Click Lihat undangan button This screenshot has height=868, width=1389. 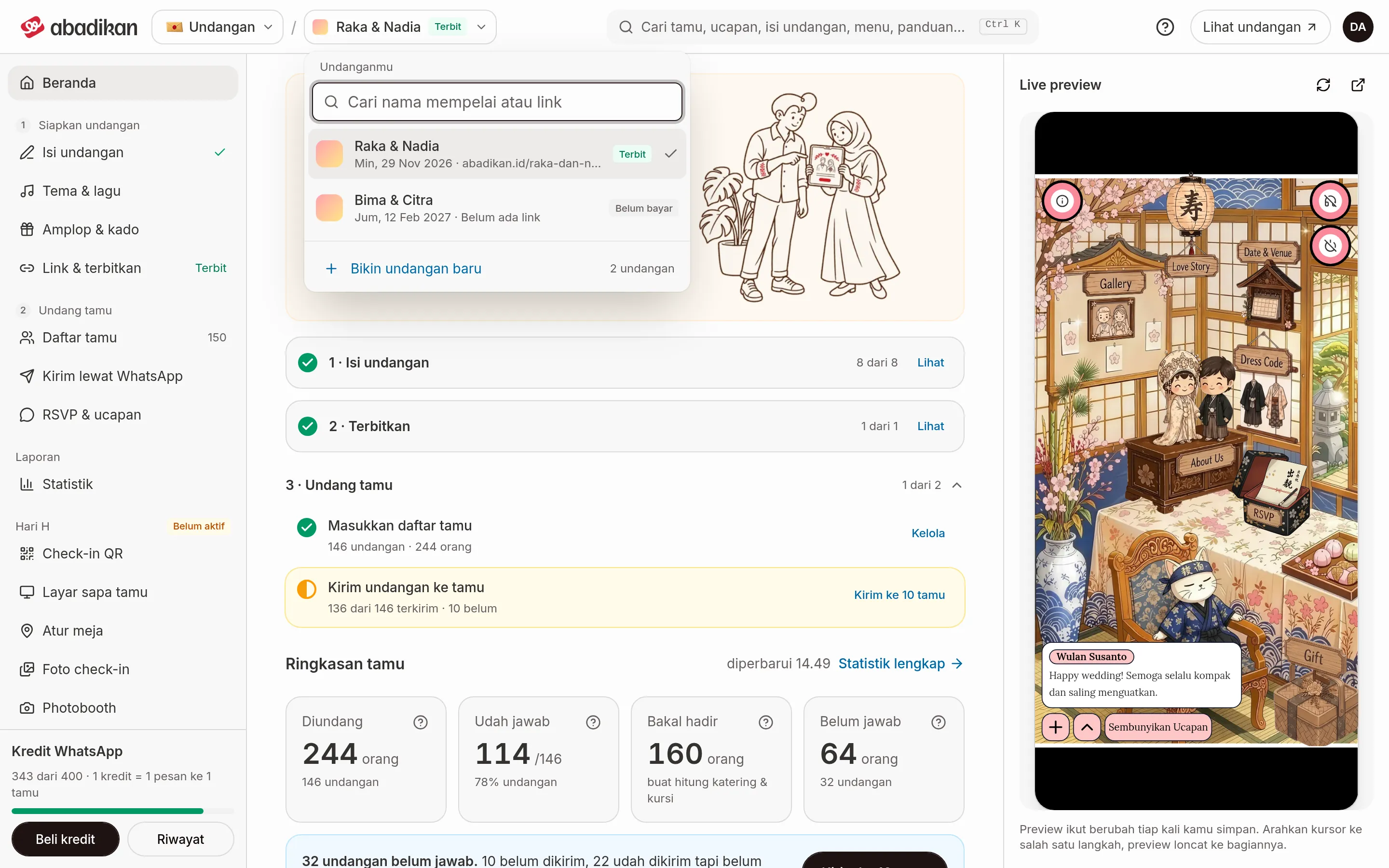(1260, 27)
